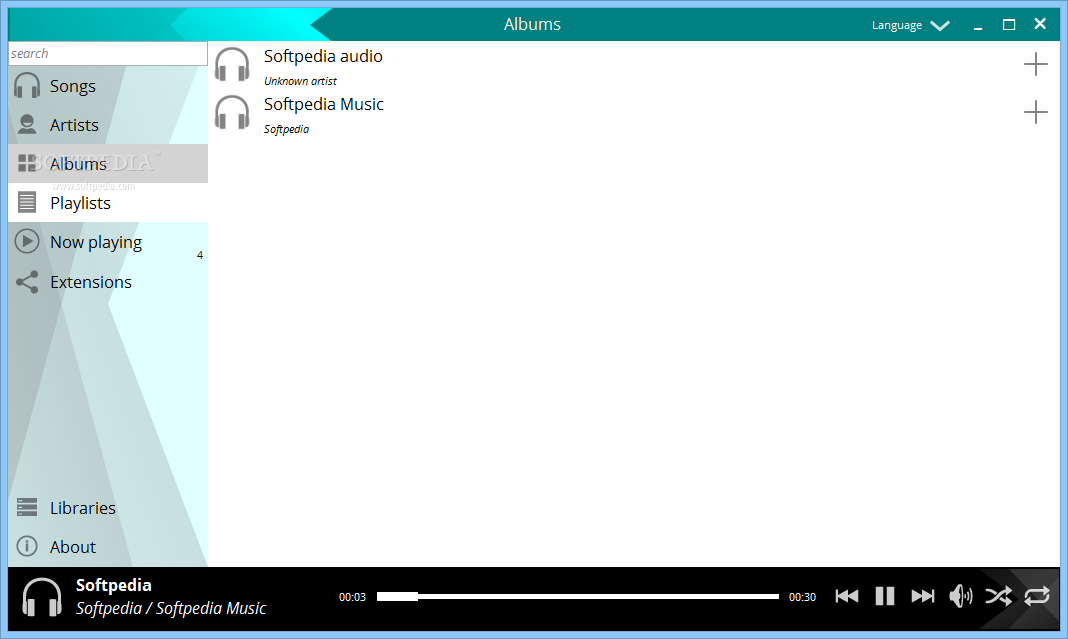Screen dimensions: 1068x639
Task: Click the Now playing count badge 4
Action: point(200,255)
